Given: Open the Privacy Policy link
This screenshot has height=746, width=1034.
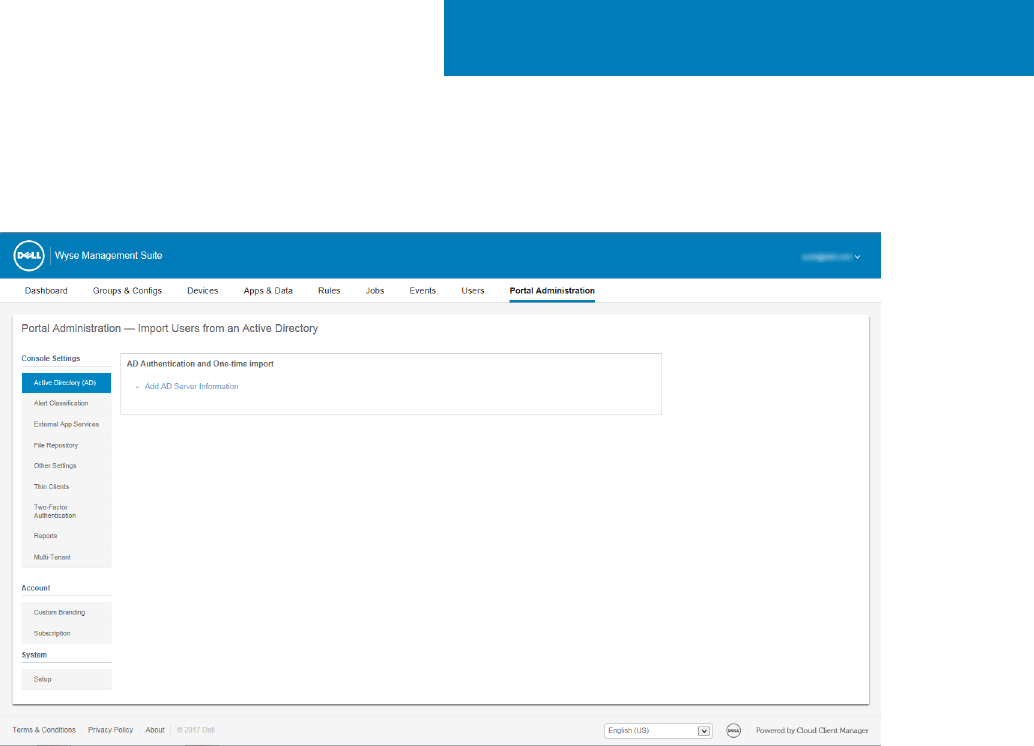Looking at the screenshot, I should click(110, 730).
